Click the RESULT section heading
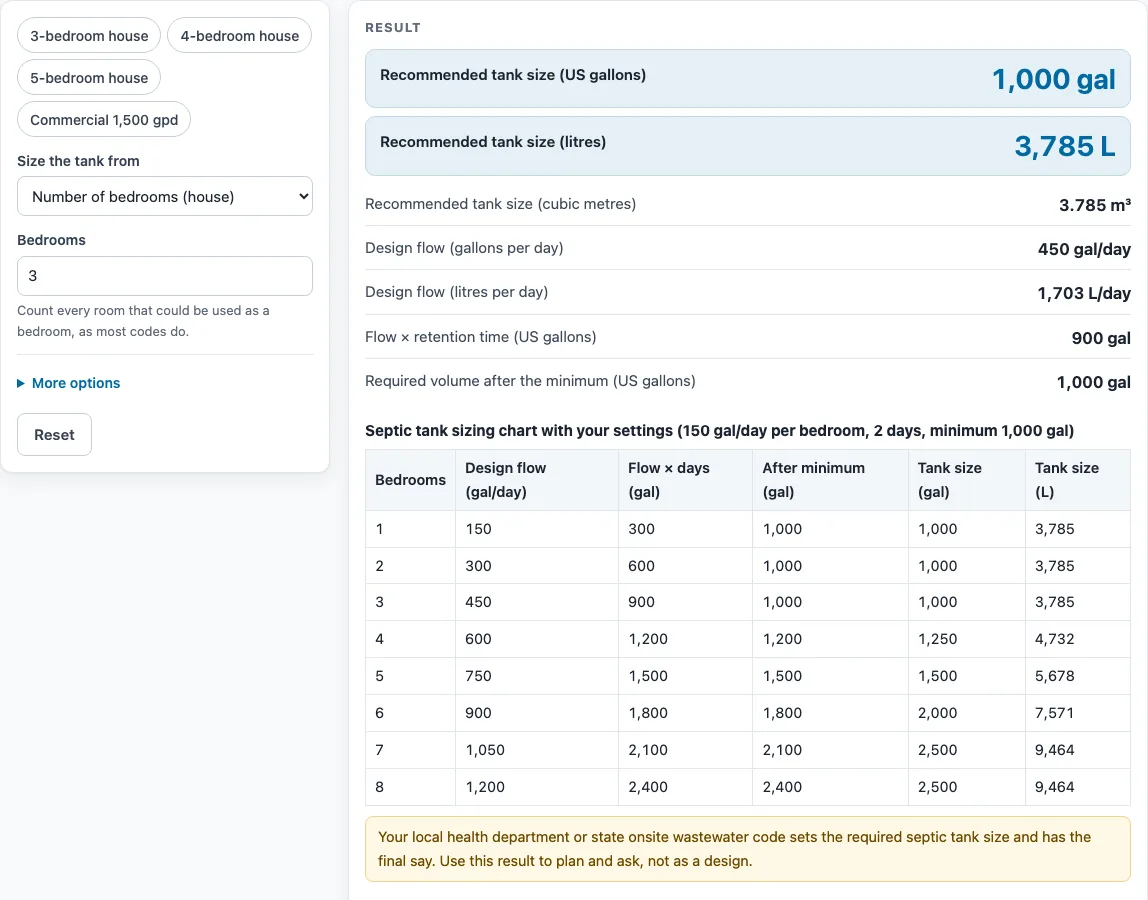Image resolution: width=1148 pixels, height=900 pixels. [x=392, y=27]
